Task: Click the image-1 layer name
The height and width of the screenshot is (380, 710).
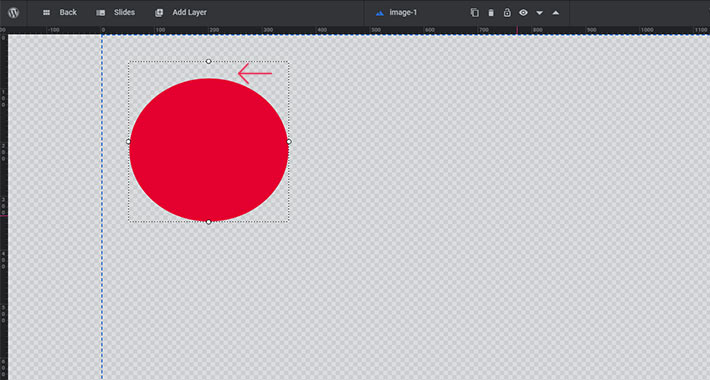Action: click(x=403, y=13)
